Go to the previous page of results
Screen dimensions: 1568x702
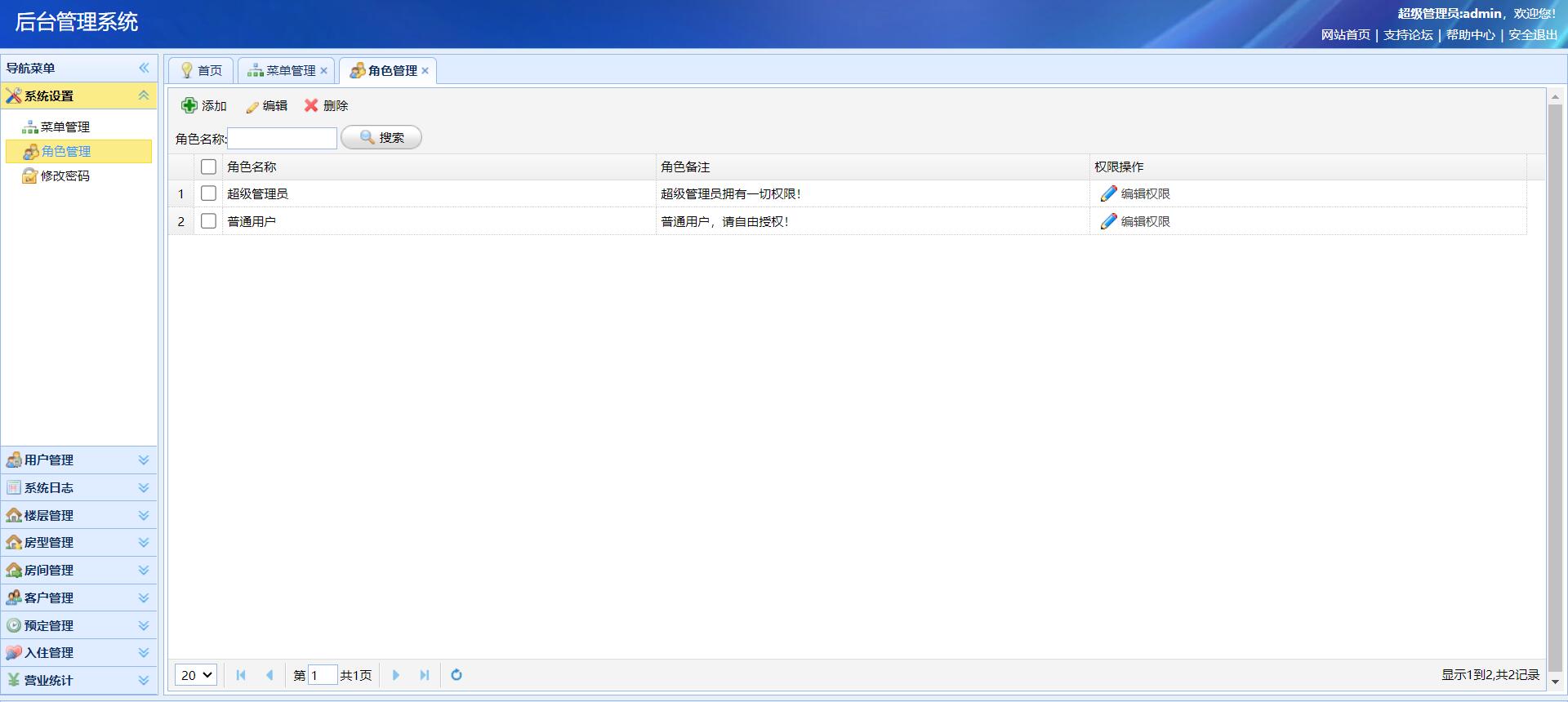pos(269,675)
